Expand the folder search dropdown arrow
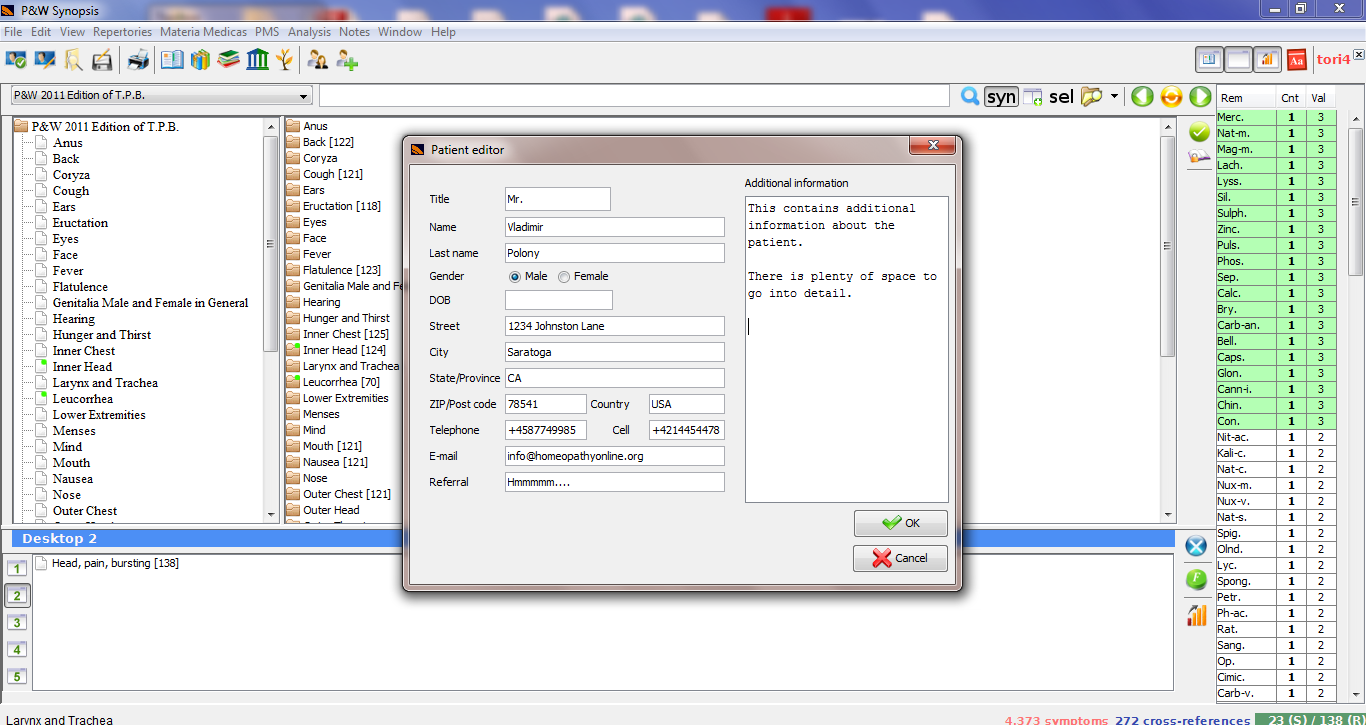1366x725 pixels. tap(1114, 97)
